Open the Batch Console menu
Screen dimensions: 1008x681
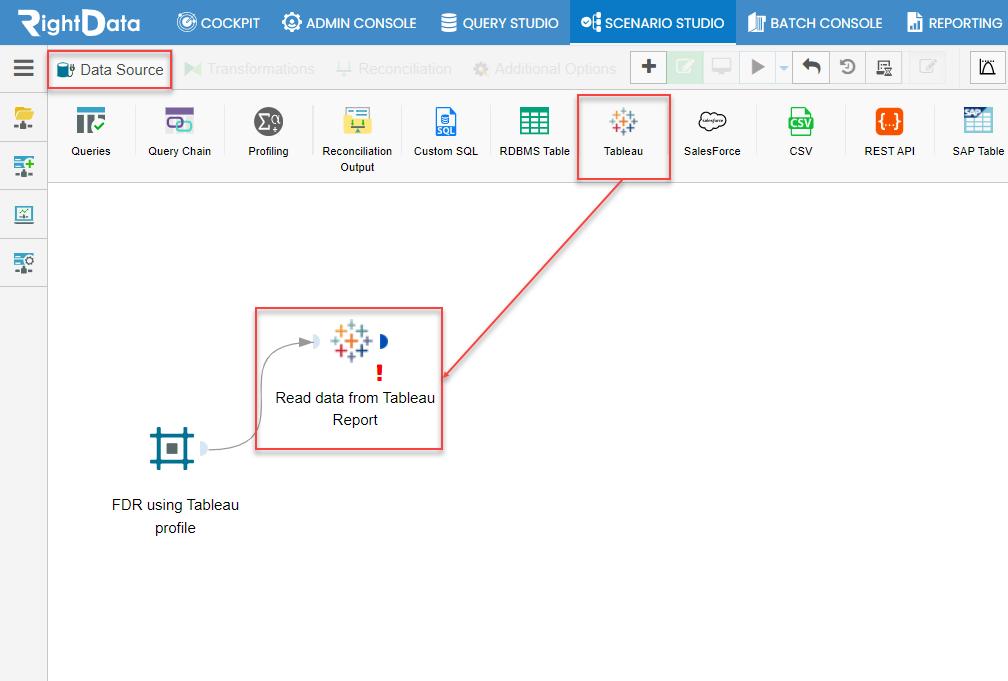tap(814, 23)
